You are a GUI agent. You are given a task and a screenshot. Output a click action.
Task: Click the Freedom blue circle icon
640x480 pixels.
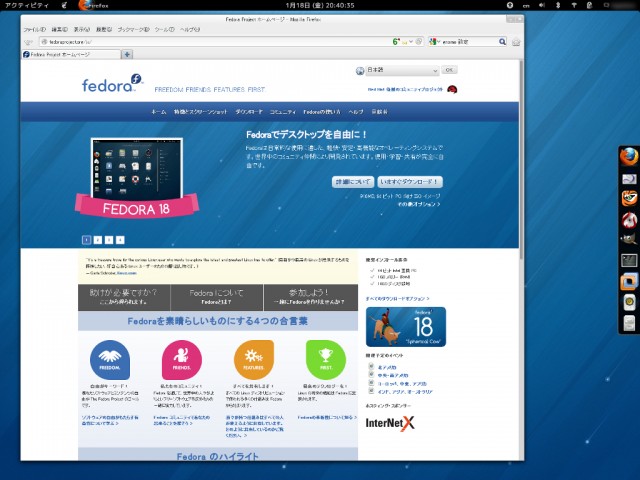point(110,360)
